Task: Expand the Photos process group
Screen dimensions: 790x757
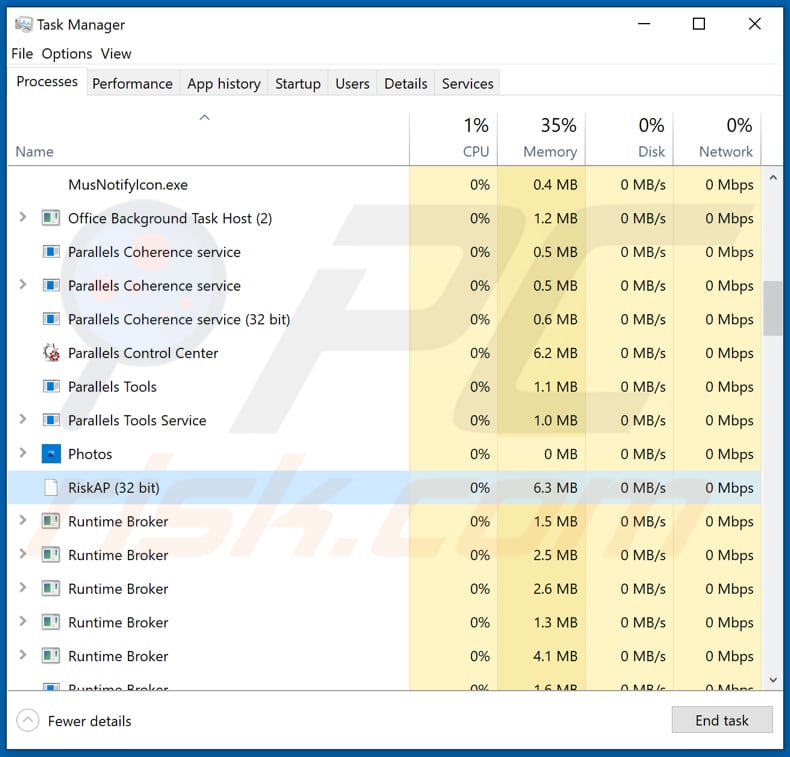Action: [23, 453]
